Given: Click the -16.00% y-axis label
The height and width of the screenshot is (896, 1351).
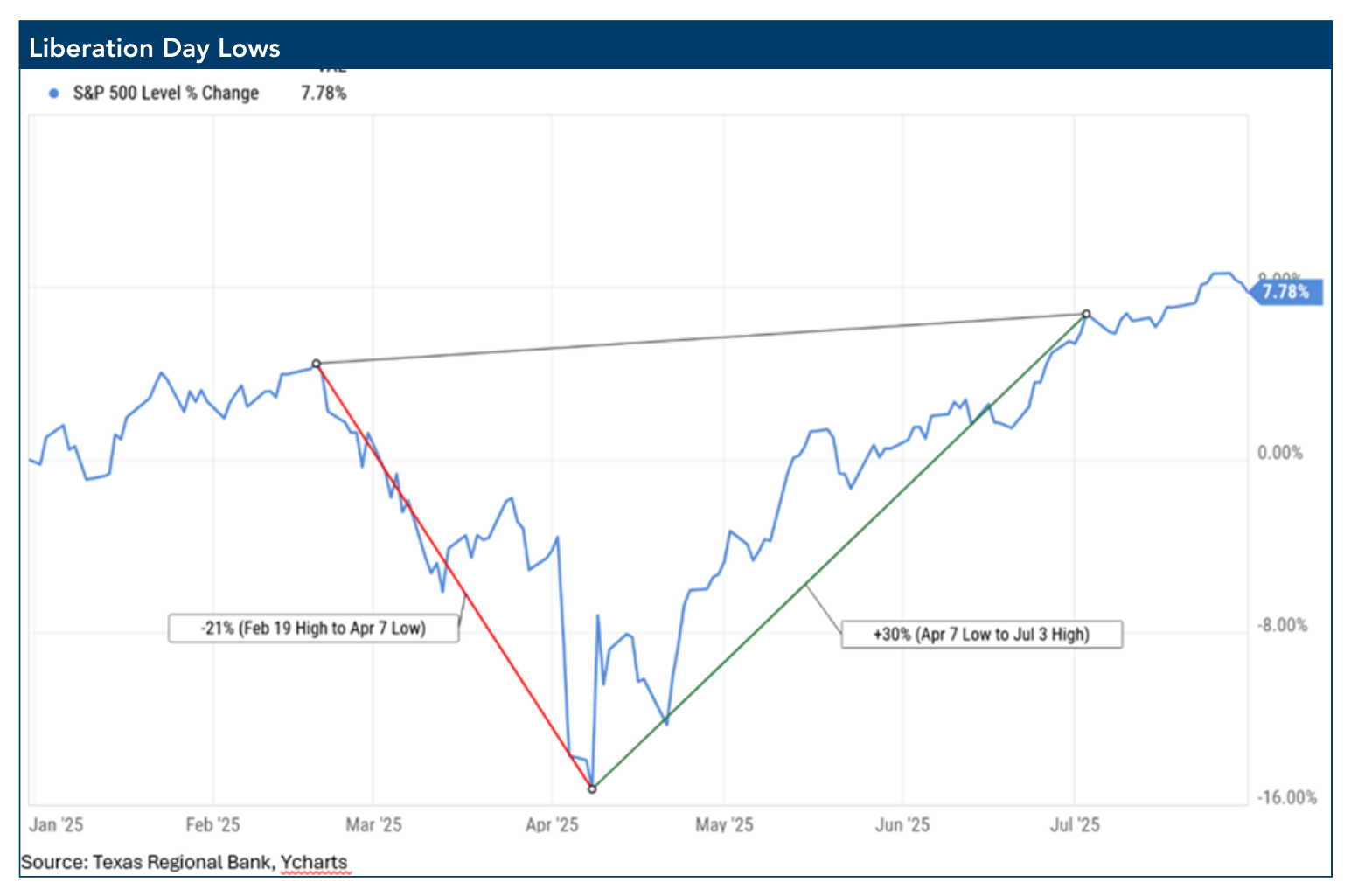Looking at the screenshot, I should (x=1286, y=798).
